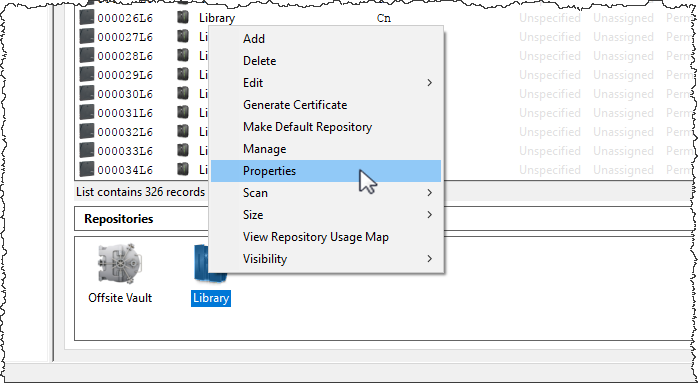Click library icon in 000026L6 row
Screen dimensions: 698x383
click(183, 17)
